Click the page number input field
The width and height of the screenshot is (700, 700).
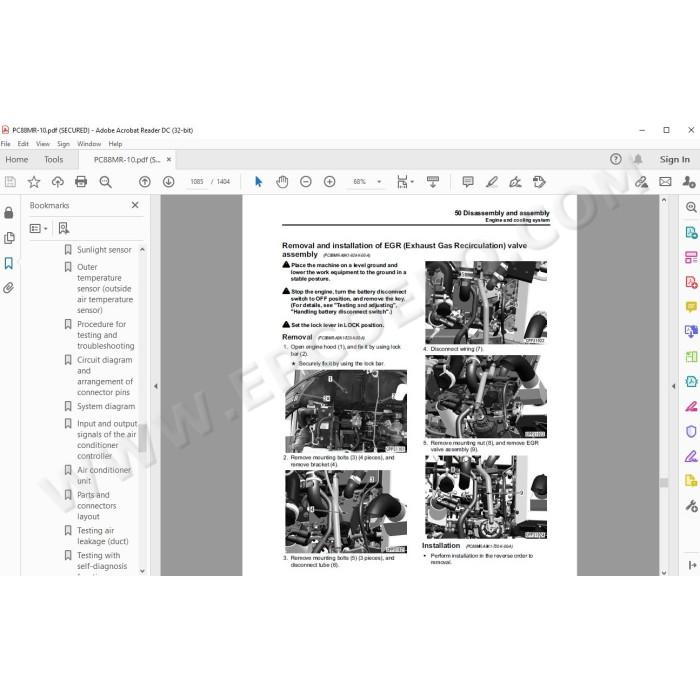point(197,182)
